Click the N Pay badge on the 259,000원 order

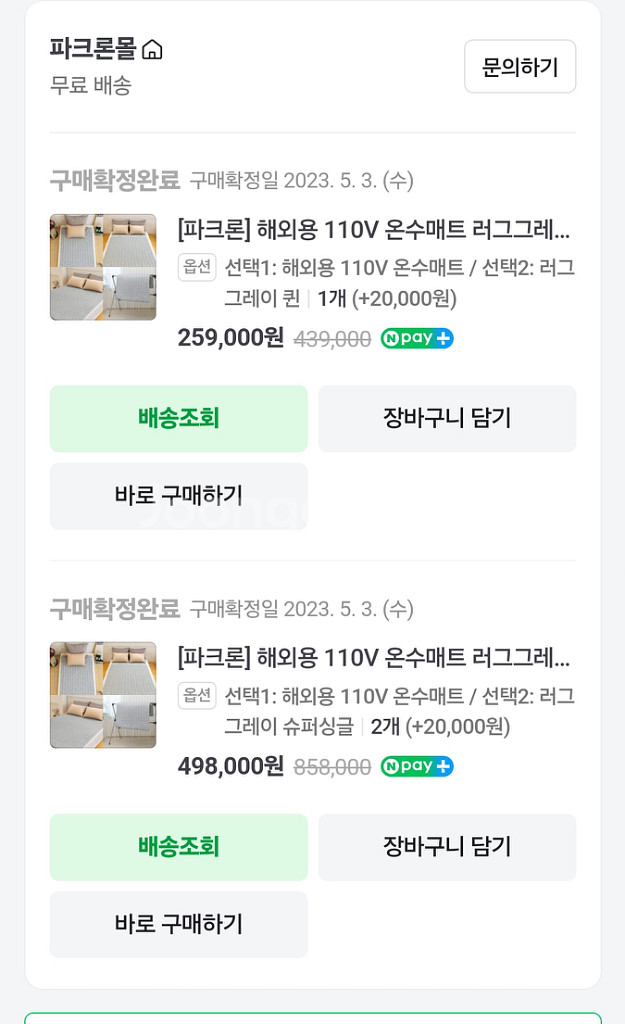coord(415,339)
